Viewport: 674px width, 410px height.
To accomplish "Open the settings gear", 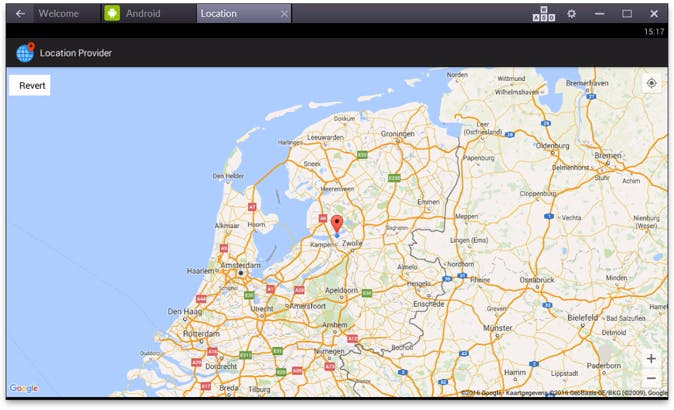I will [571, 14].
